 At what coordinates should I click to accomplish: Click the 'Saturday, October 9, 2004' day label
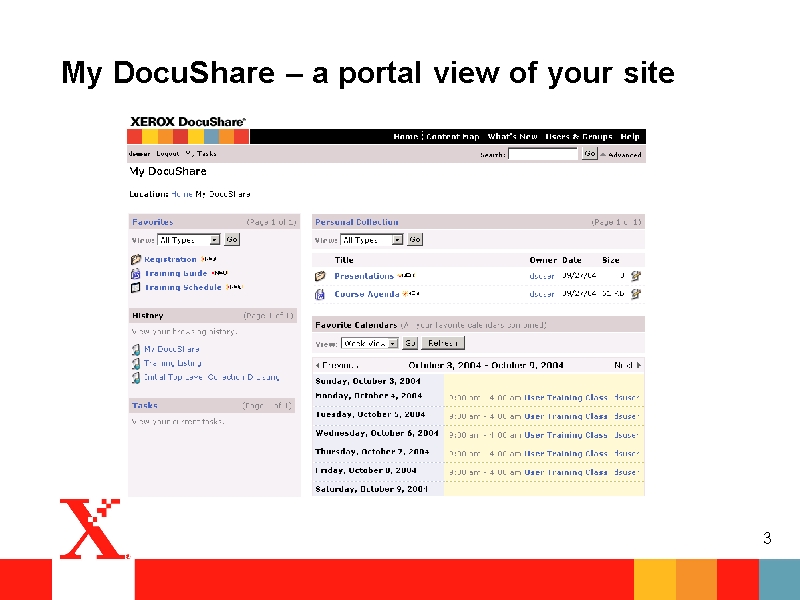point(371,489)
